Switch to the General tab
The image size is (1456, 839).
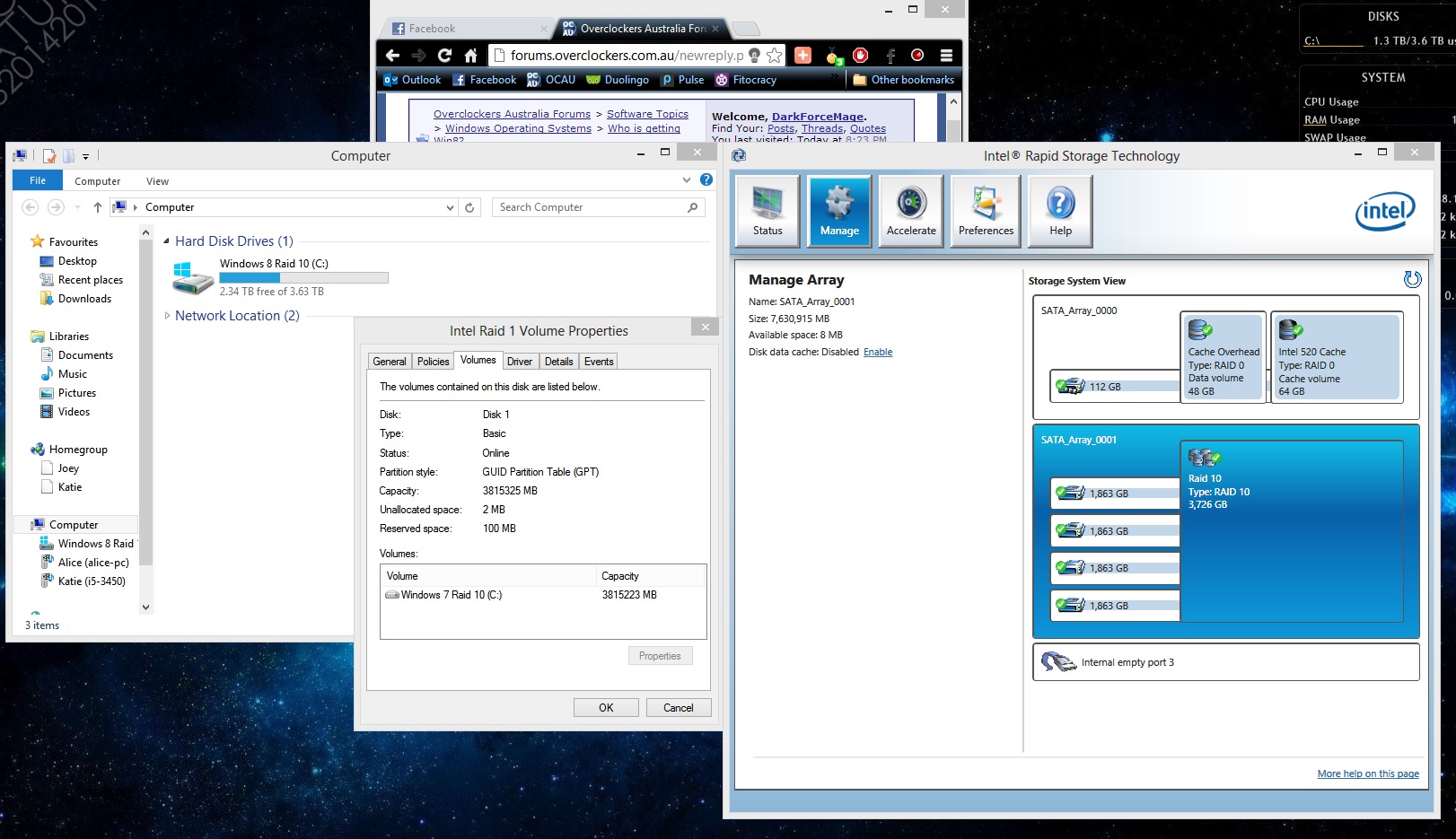point(390,362)
